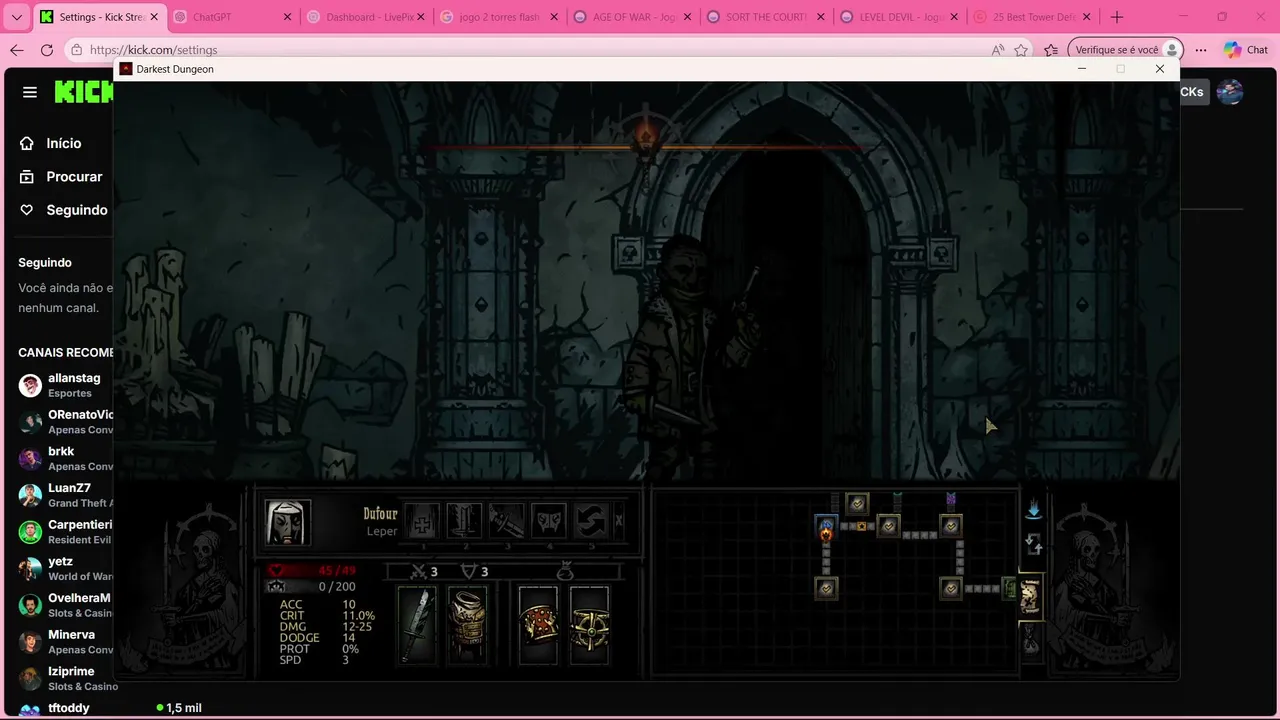This screenshot has width=1280, height=720.
Task: Click the shield armor level icon
Action: (x=468, y=572)
